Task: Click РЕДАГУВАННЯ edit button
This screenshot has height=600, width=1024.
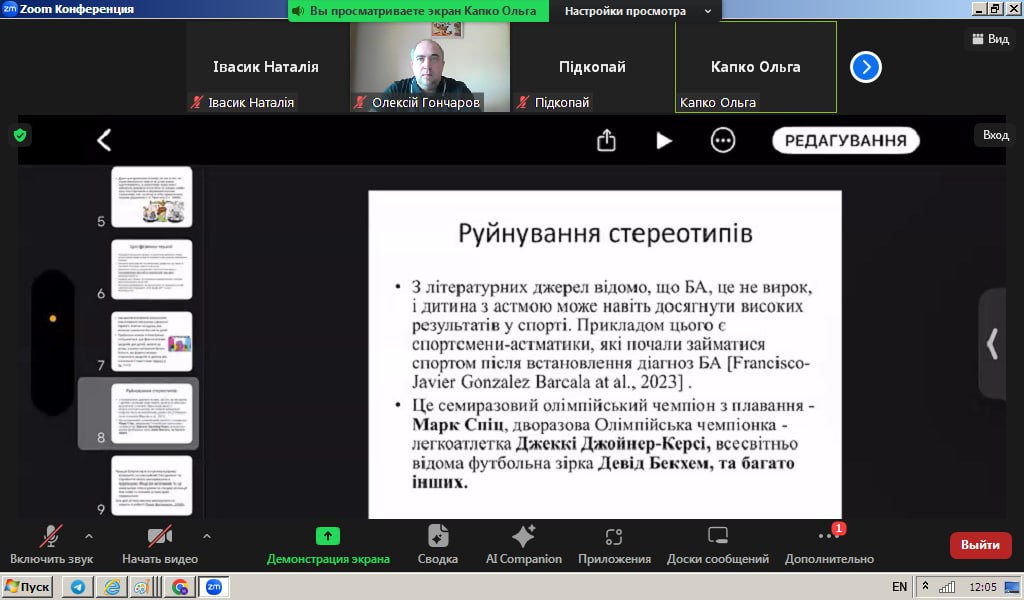Action: click(846, 140)
